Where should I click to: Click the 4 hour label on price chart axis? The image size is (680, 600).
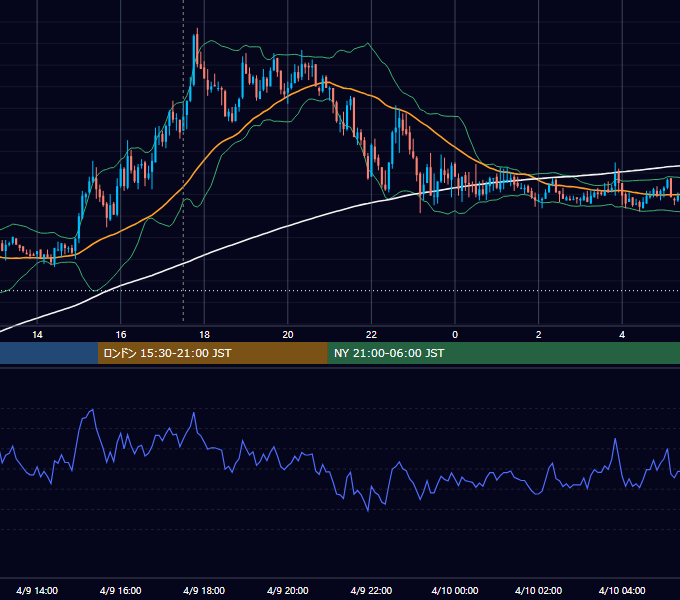(622, 335)
